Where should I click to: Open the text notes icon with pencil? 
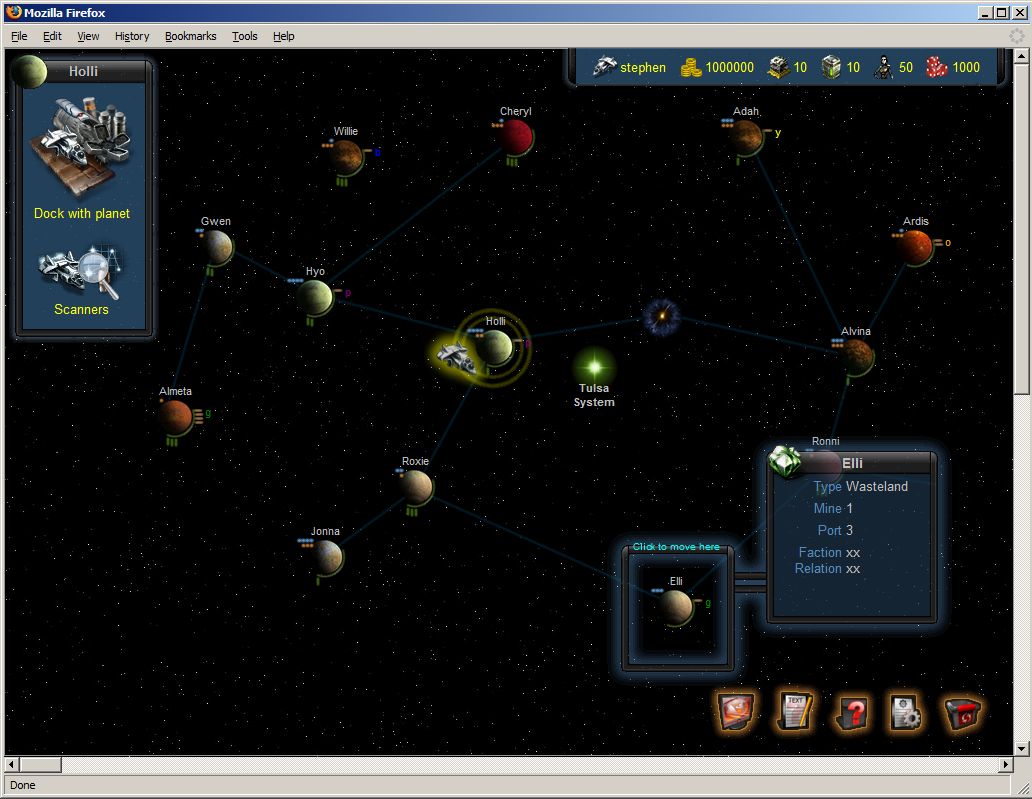coord(794,711)
